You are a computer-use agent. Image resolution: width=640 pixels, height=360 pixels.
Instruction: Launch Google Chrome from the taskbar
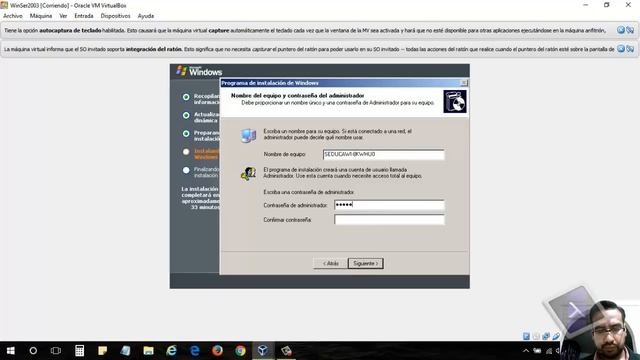[240, 351]
